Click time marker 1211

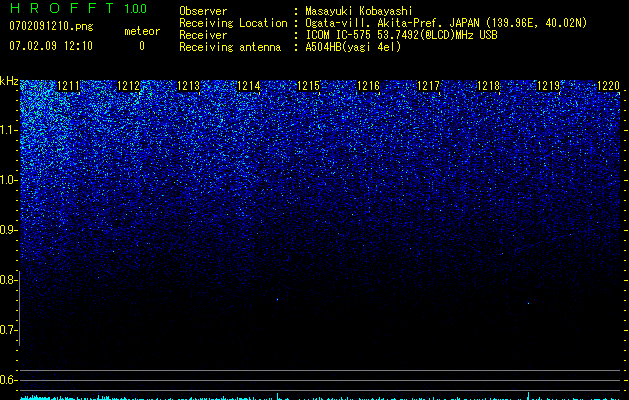point(69,86)
